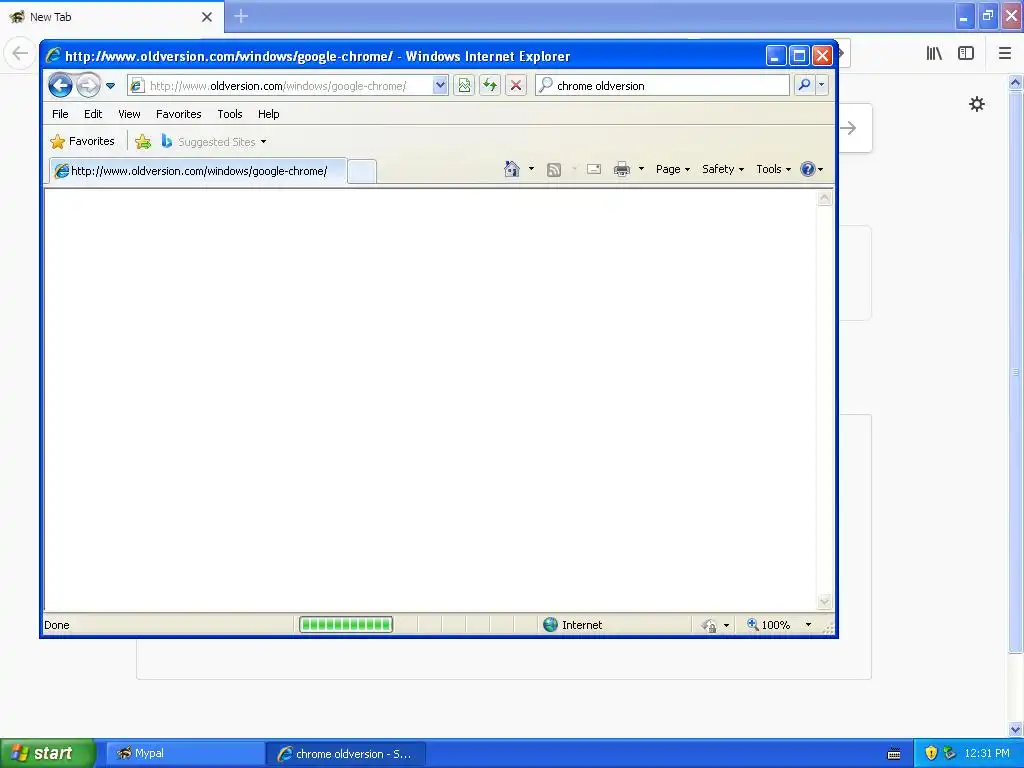Open a new tab in Mypal
Screen dimensions: 1024x768
241,16
